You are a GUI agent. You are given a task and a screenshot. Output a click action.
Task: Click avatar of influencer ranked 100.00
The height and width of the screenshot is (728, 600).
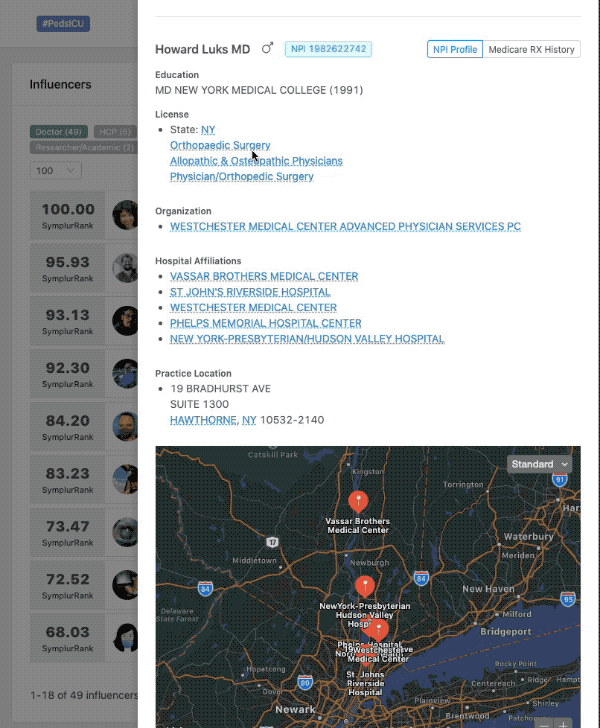(x=125, y=215)
